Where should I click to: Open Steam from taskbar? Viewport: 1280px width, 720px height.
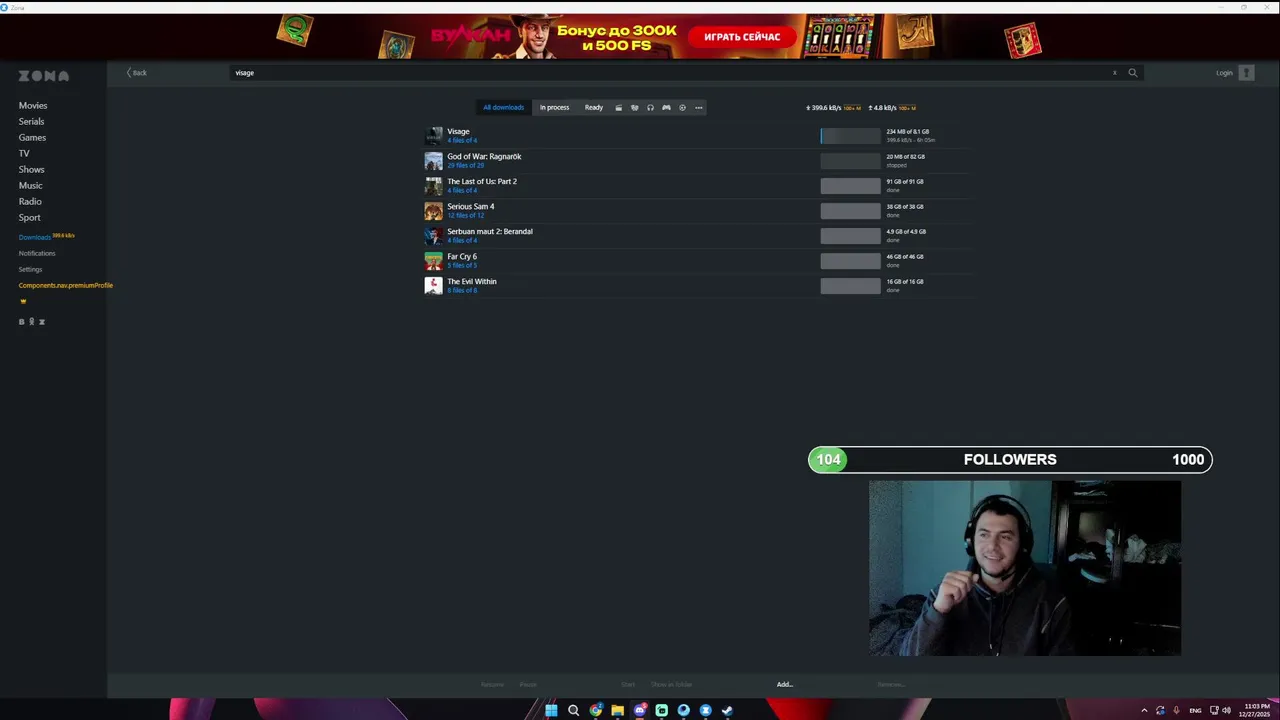pos(727,710)
